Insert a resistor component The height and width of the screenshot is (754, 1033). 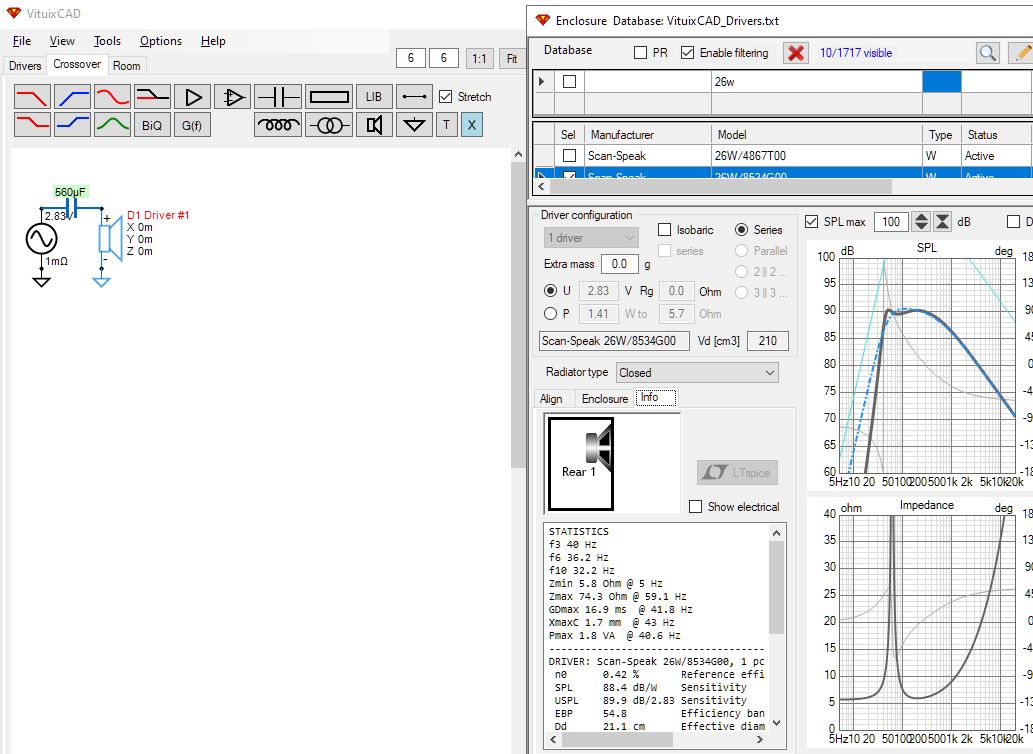pyautogui.click(x=329, y=97)
